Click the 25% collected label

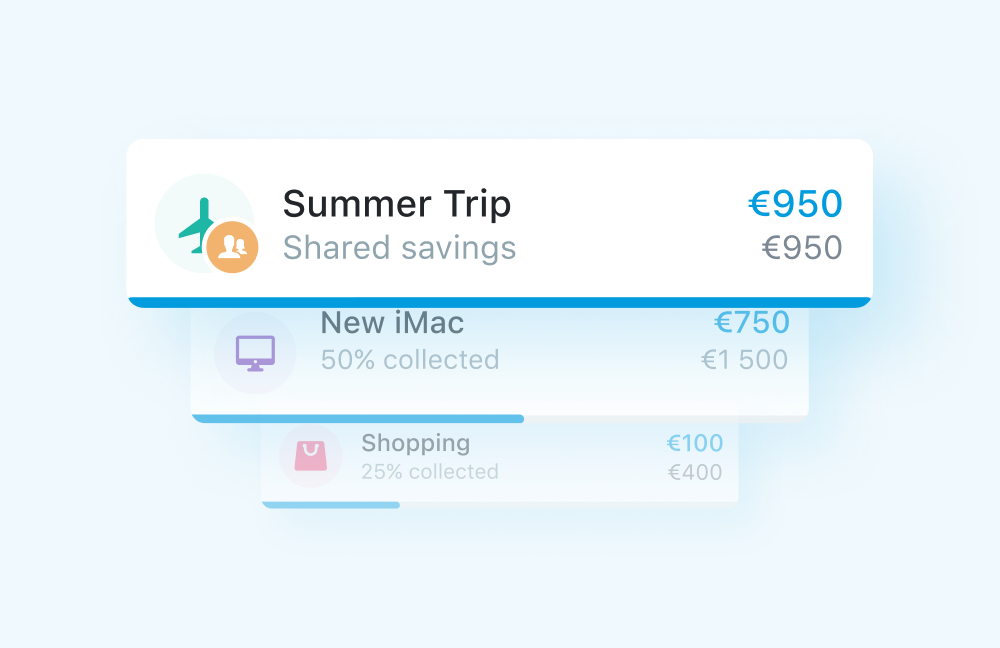click(x=429, y=472)
